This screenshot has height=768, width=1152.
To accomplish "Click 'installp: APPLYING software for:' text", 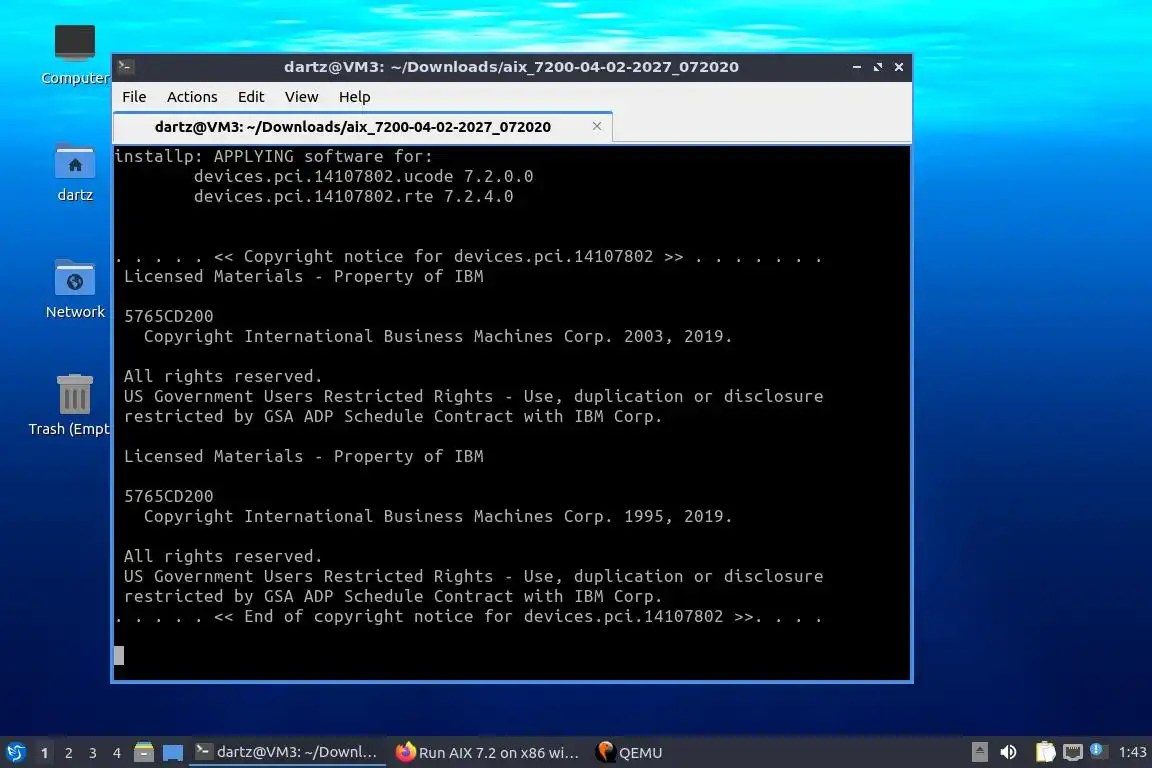I will click(274, 157).
